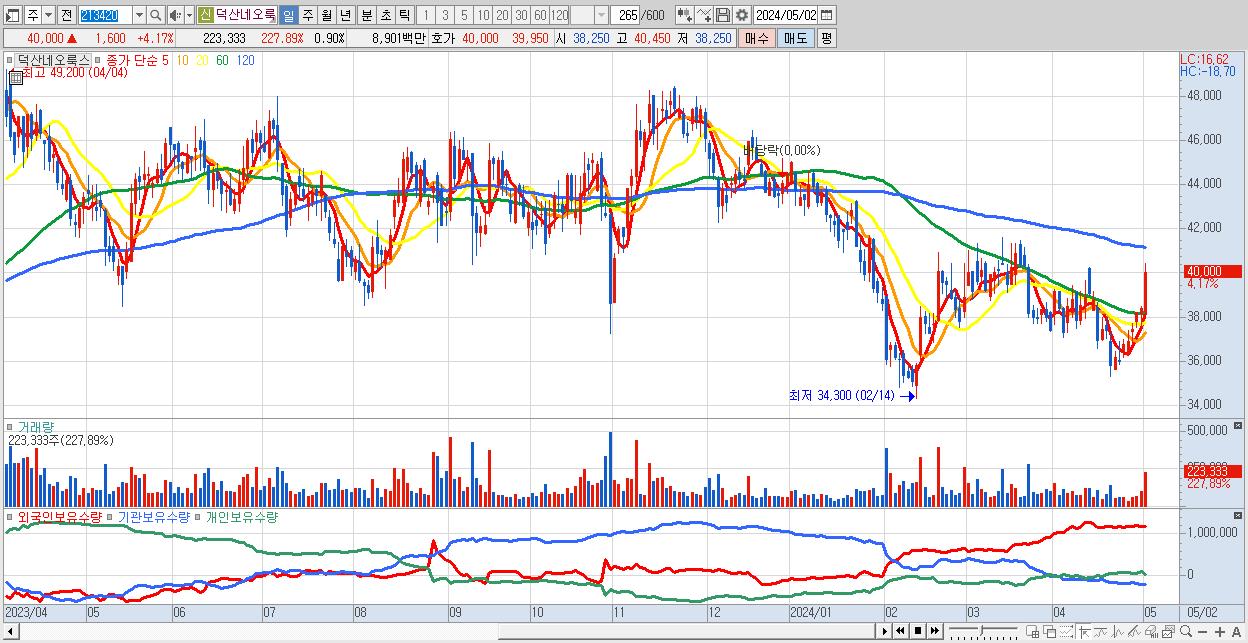This screenshot has height=643, width=1248.
Task: Click the chart image icon left of the zoom magnifier
Action: point(1167,632)
